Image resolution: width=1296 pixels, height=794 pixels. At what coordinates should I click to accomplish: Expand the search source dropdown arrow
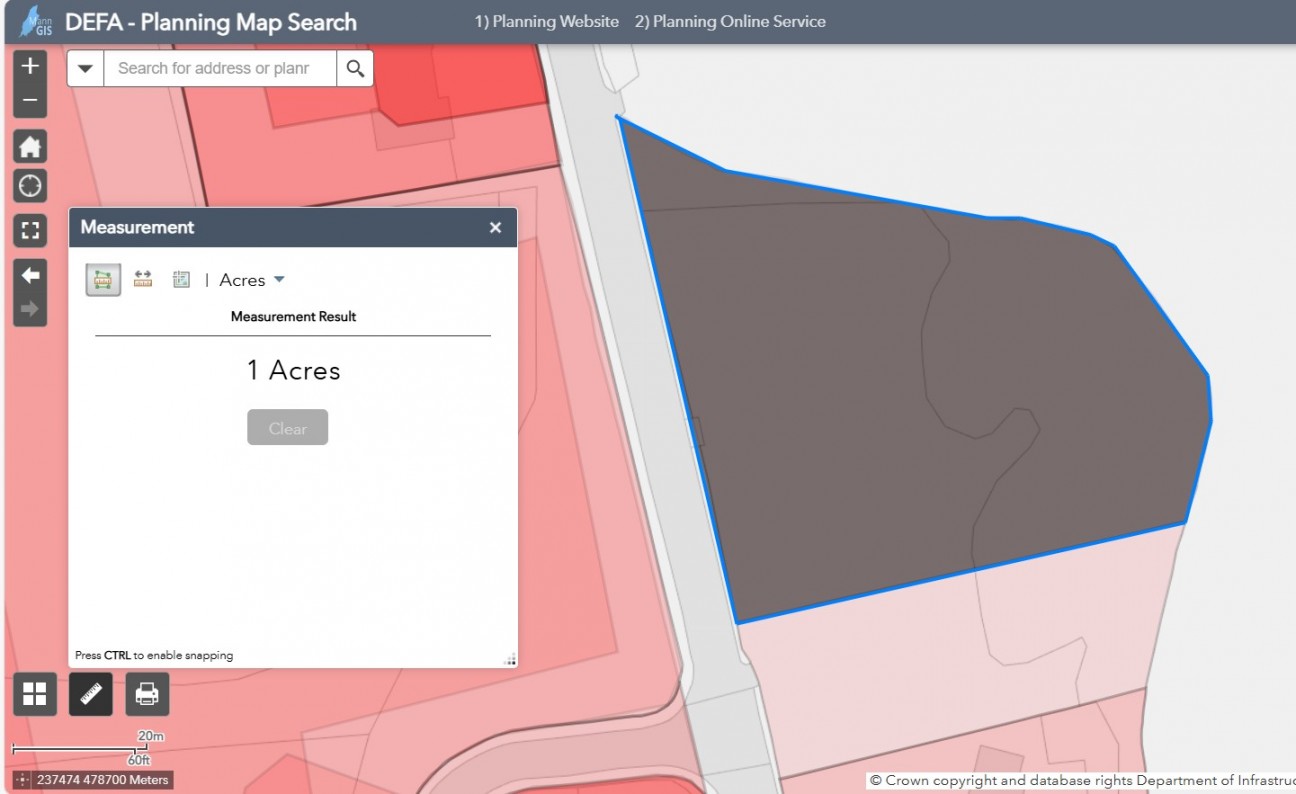point(85,69)
